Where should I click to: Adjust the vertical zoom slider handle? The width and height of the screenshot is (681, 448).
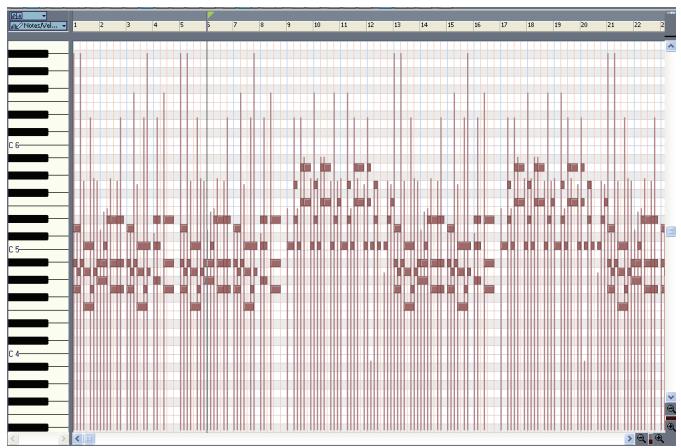(671, 418)
